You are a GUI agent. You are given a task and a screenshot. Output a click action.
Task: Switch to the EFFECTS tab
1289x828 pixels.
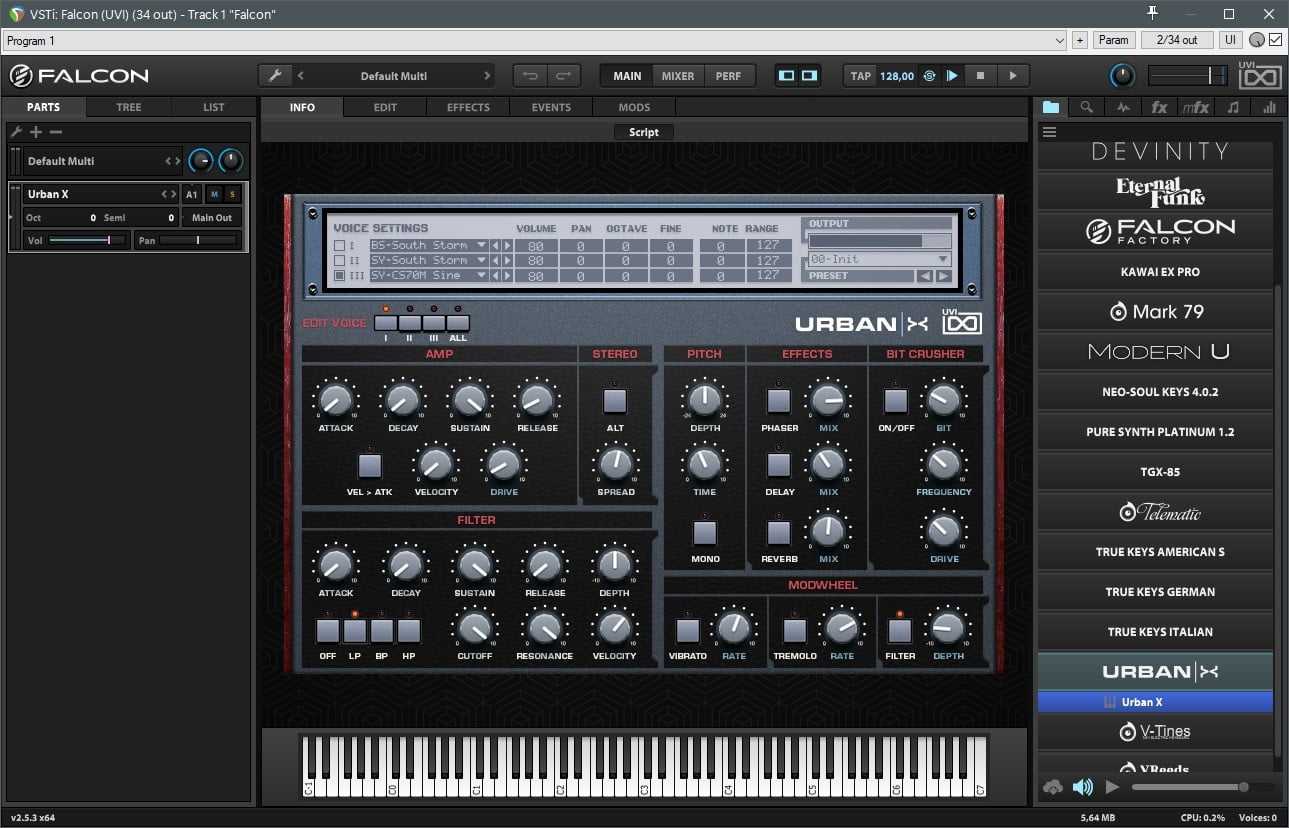point(468,107)
